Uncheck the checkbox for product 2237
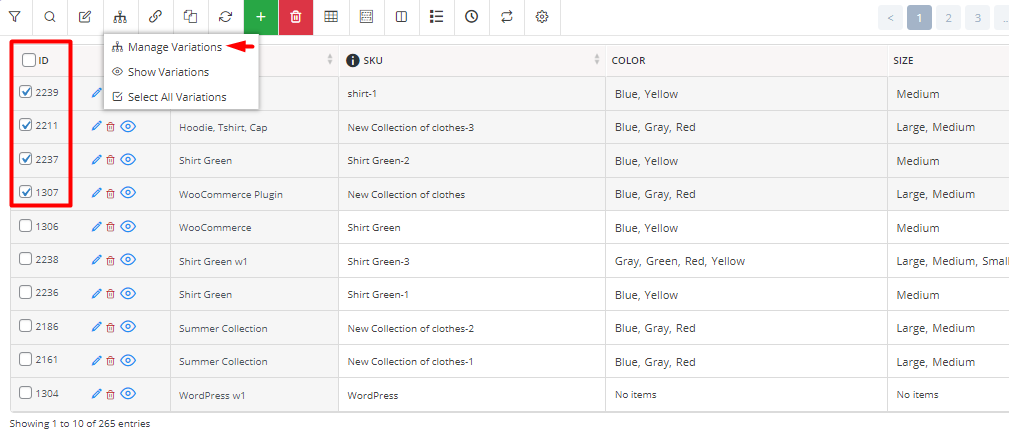This screenshot has height=430, width=1009. coord(26,158)
